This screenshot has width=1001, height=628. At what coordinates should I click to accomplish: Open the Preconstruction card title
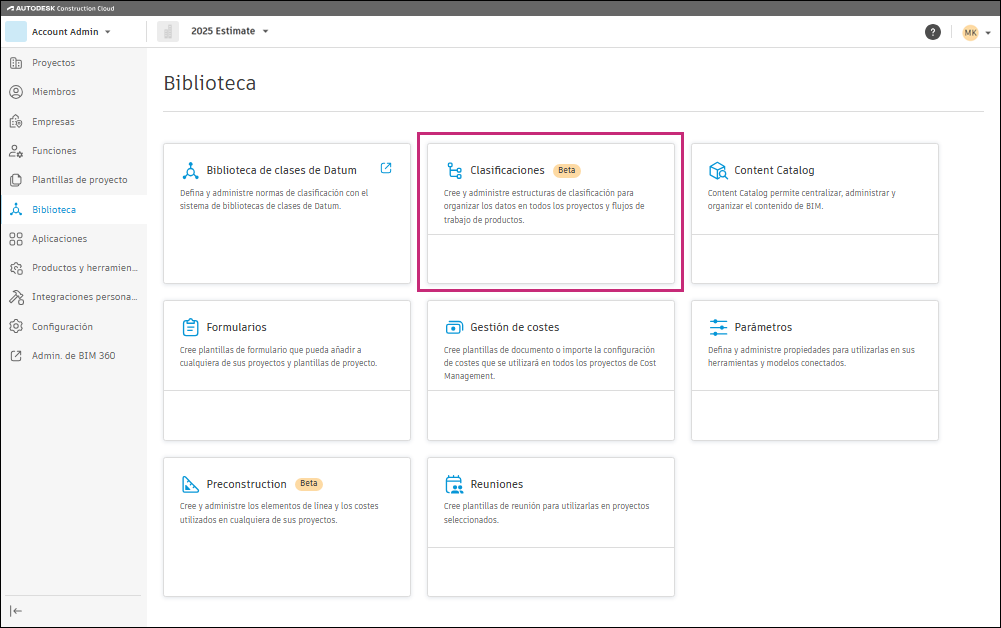[246, 484]
